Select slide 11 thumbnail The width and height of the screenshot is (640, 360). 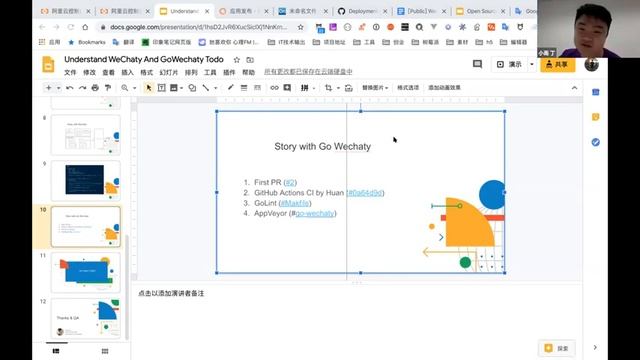tap(86, 272)
